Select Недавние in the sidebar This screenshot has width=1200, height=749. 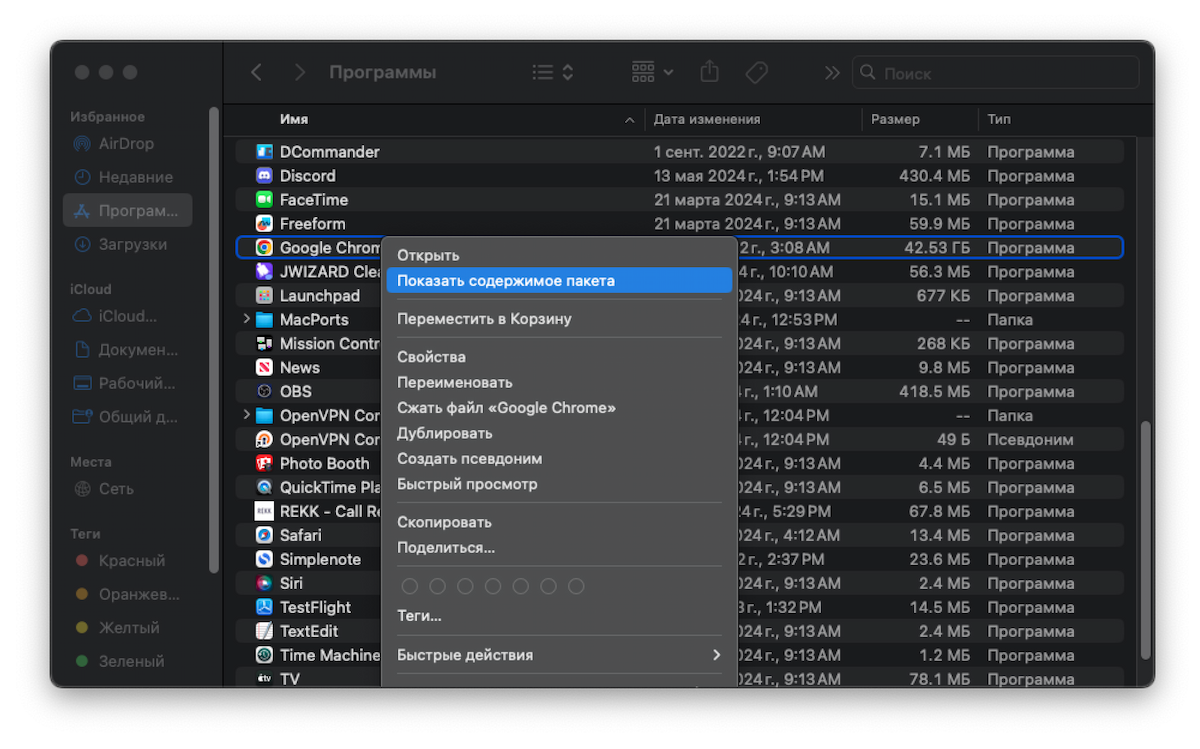127,177
